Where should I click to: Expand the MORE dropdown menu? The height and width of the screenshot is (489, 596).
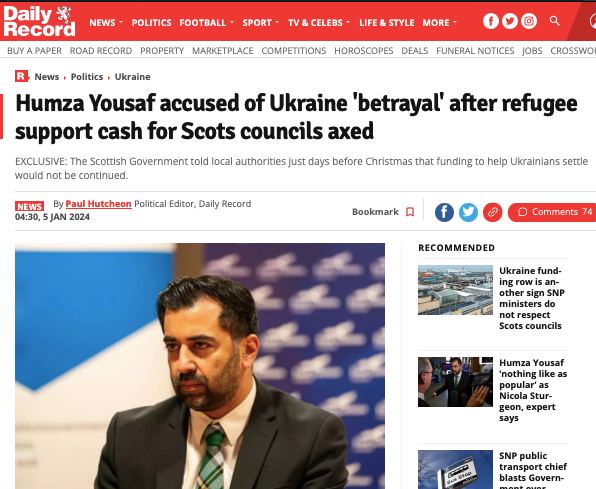[x=439, y=23]
